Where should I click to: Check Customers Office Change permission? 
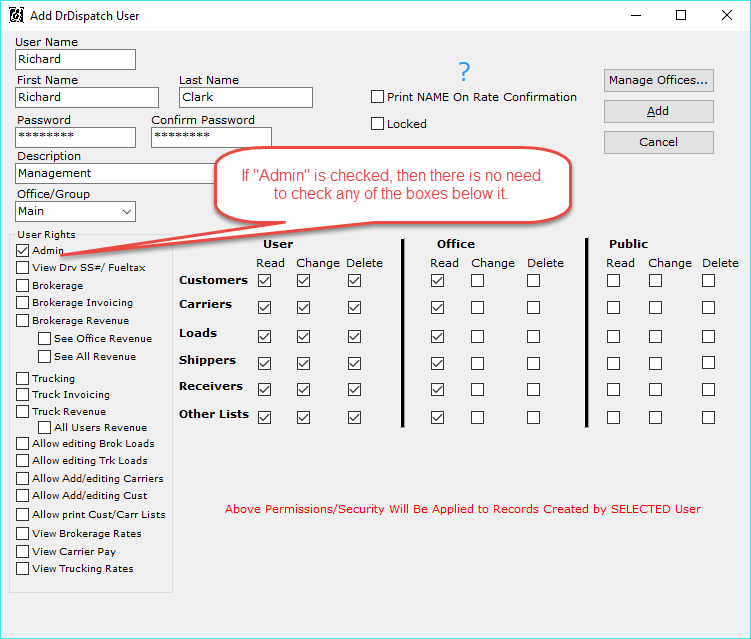pyautogui.click(x=478, y=280)
